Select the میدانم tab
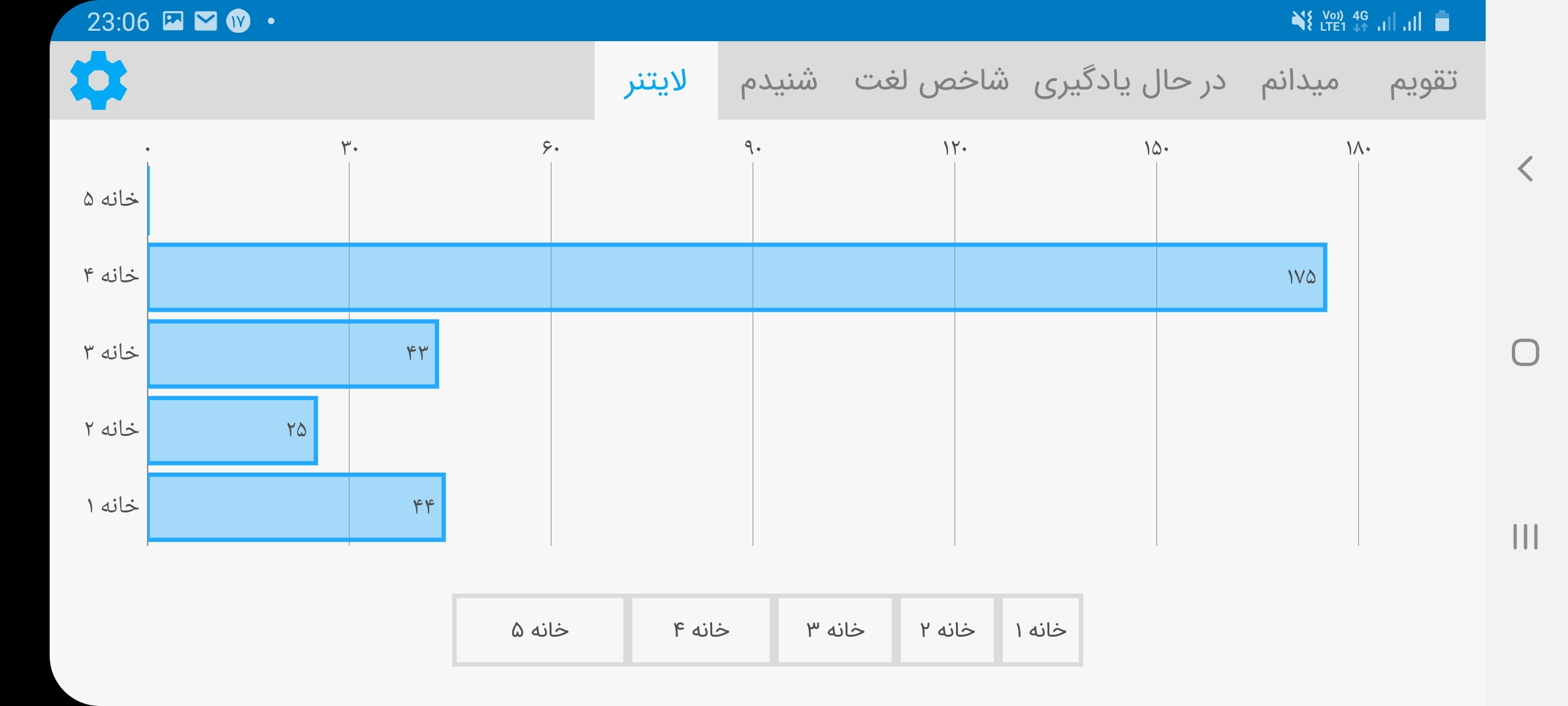Viewport: 1568px width, 706px height. pos(1300,81)
